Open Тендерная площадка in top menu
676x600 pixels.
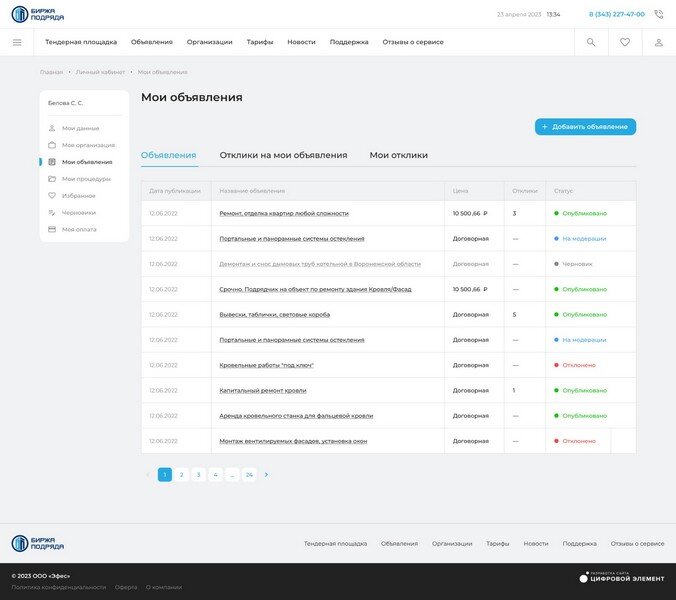click(81, 42)
